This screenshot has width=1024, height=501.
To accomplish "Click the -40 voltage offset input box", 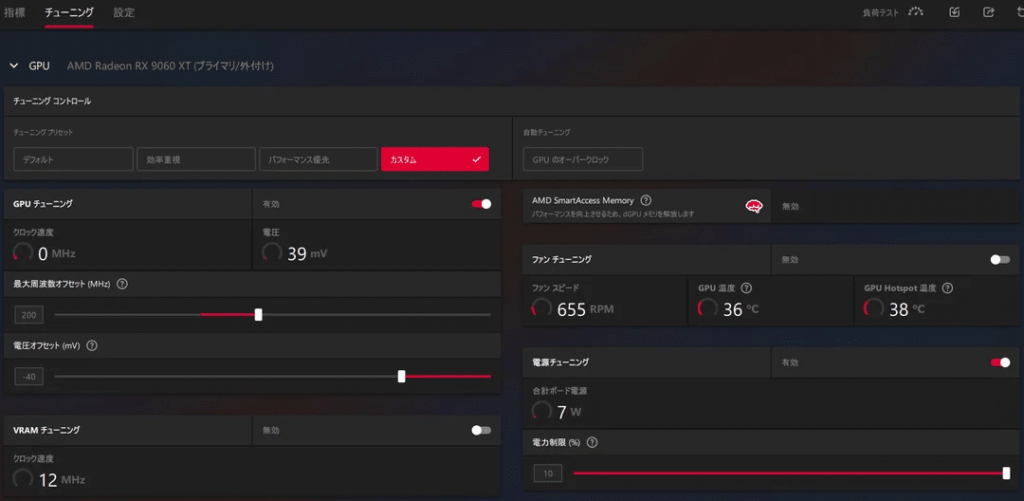I will pos(29,376).
